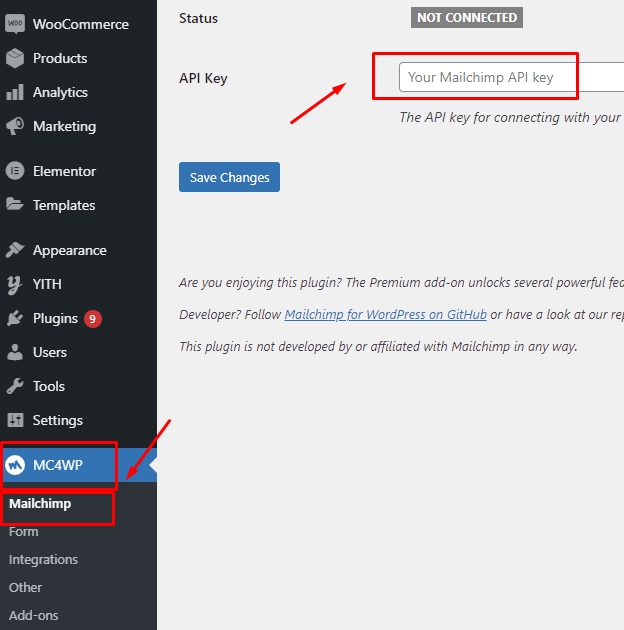Click the Plugins update badge 9
624x630 pixels.
(x=92, y=319)
